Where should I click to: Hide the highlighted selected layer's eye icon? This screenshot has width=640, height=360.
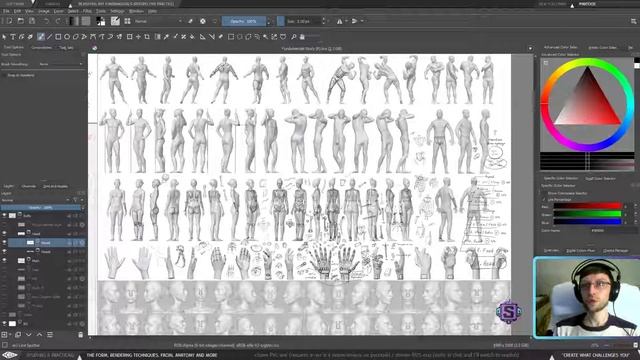pyautogui.click(x=4, y=242)
